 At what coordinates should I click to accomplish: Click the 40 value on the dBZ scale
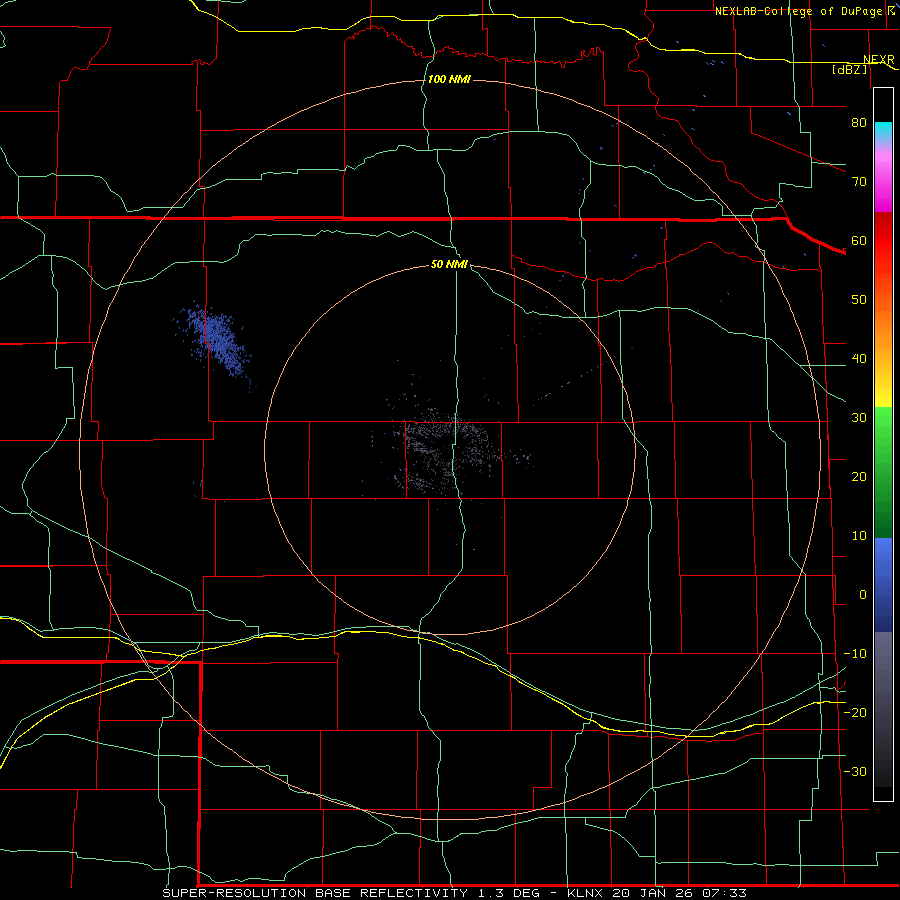(859, 359)
